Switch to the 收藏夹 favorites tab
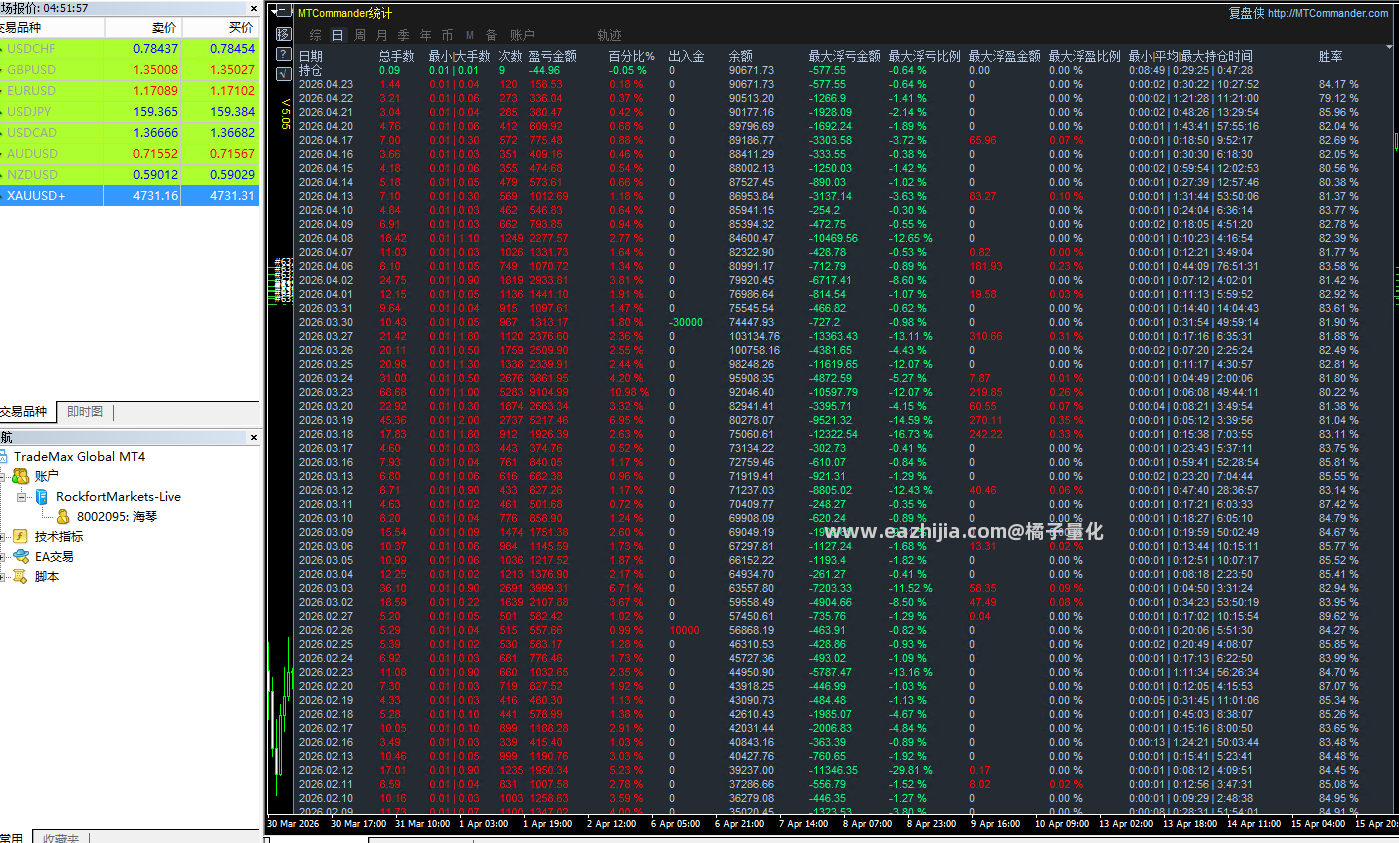This screenshot has height=843, width=1399. 61,838
